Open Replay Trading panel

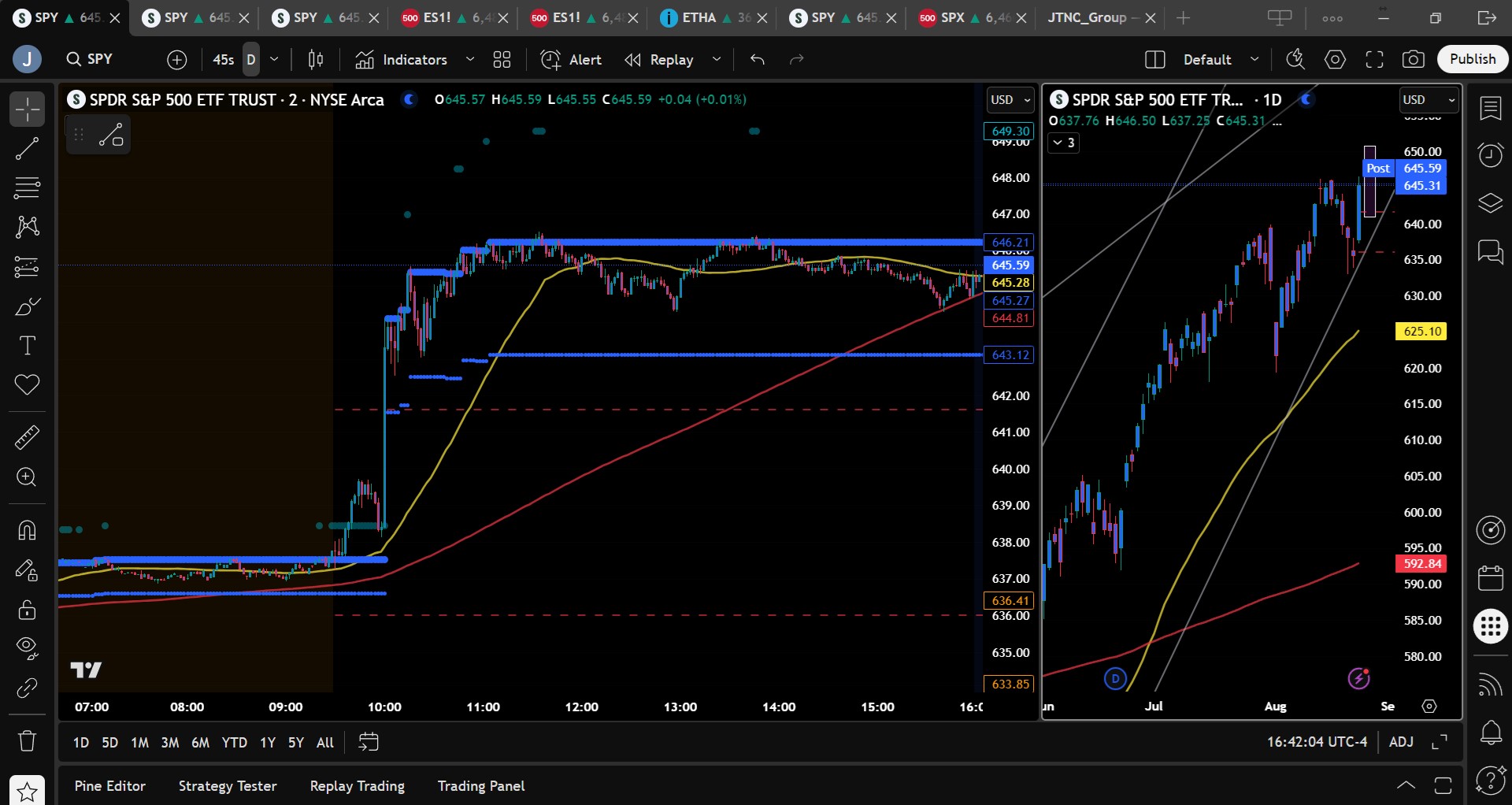point(358,786)
